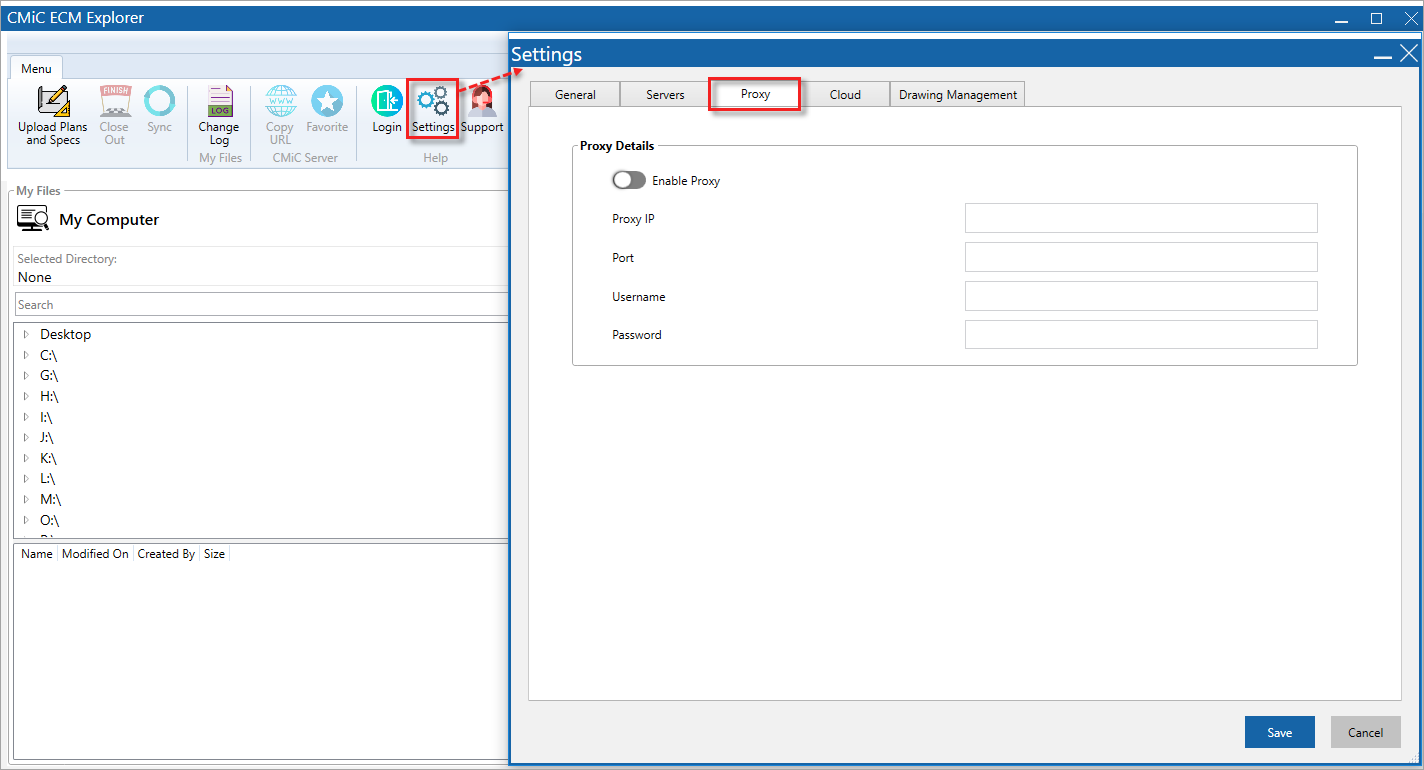This screenshot has width=1424, height=770.
Task: Click the Password input field
Action: (1141, 334)
